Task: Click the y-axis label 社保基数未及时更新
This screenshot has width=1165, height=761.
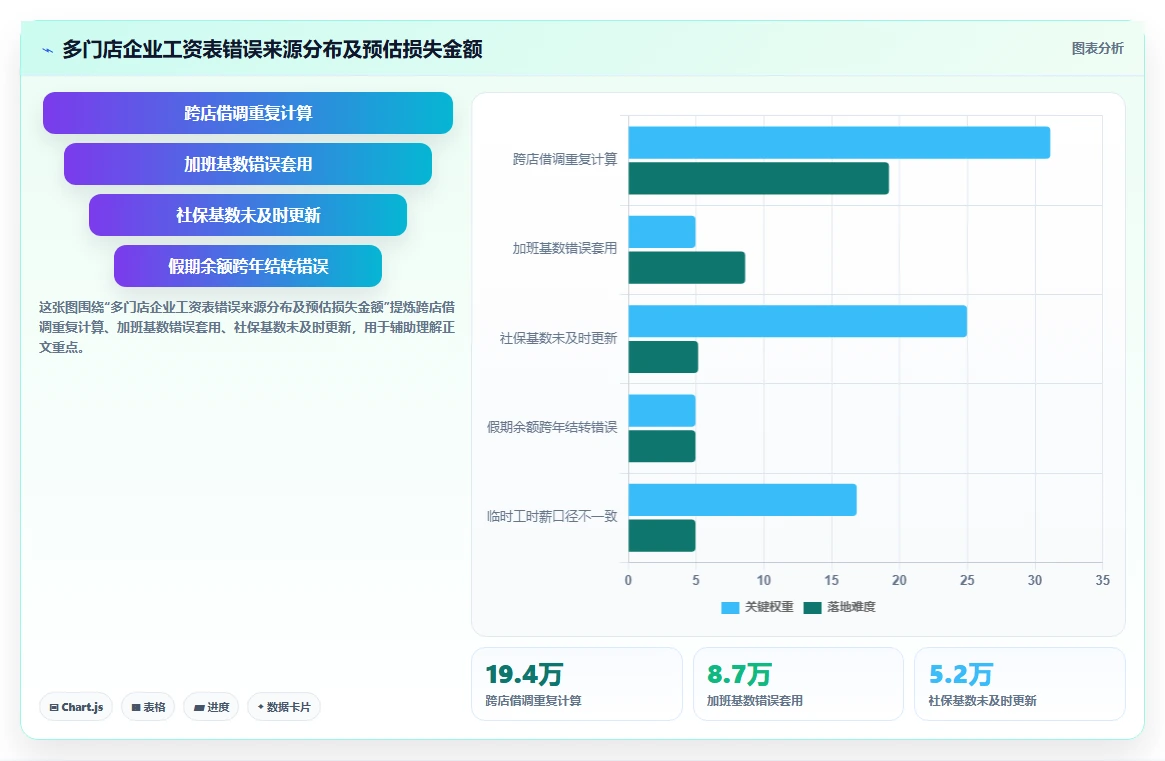Action: click(558, 338)
